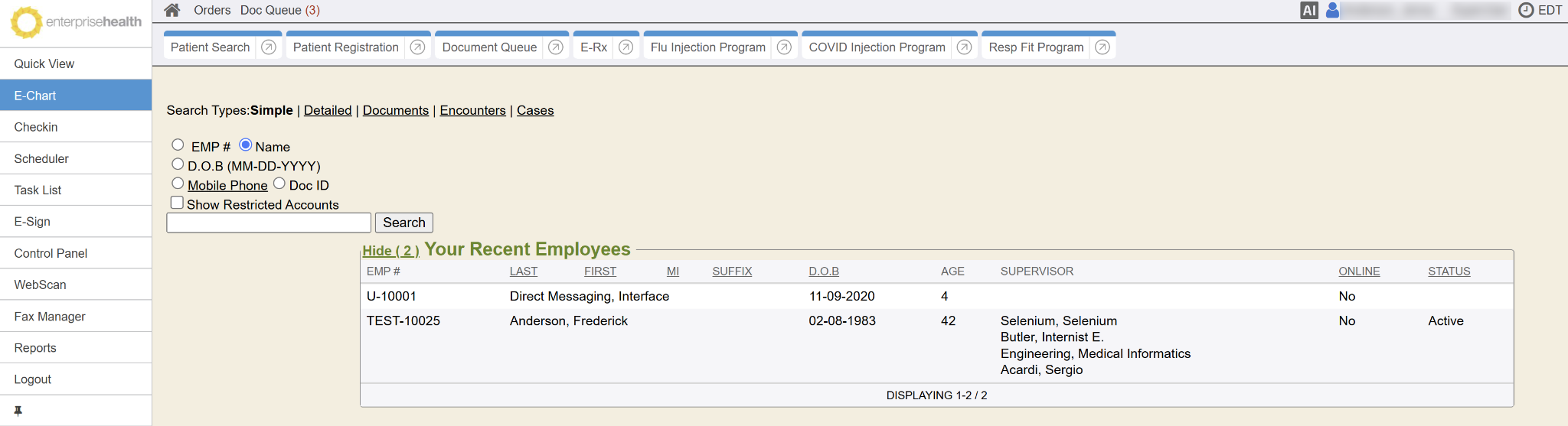Open the Scheduler sidebar menu item
This screenshot has width=1568, height=426.
click(41, 158)
